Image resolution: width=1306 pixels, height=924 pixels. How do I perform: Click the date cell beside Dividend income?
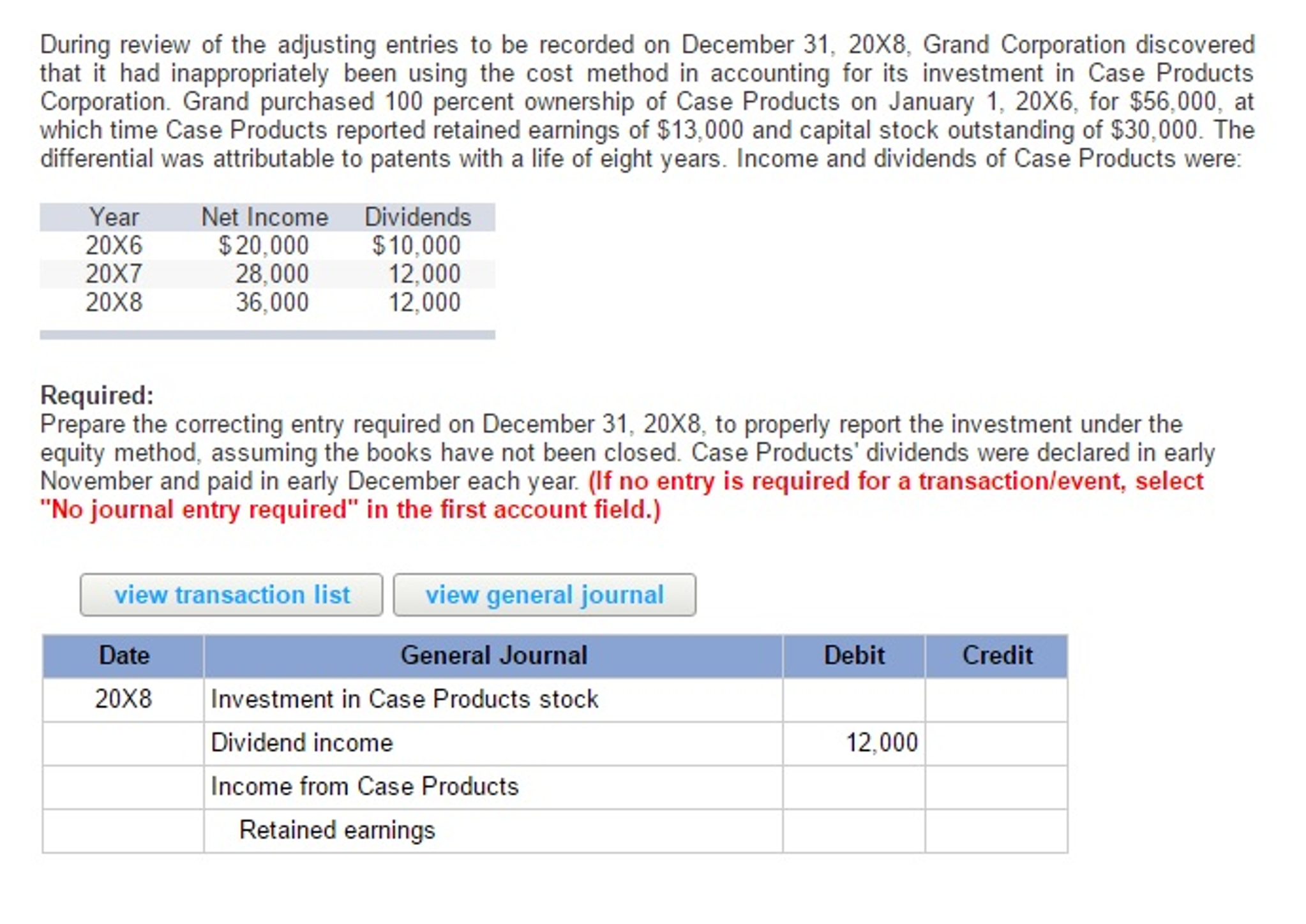123,743
